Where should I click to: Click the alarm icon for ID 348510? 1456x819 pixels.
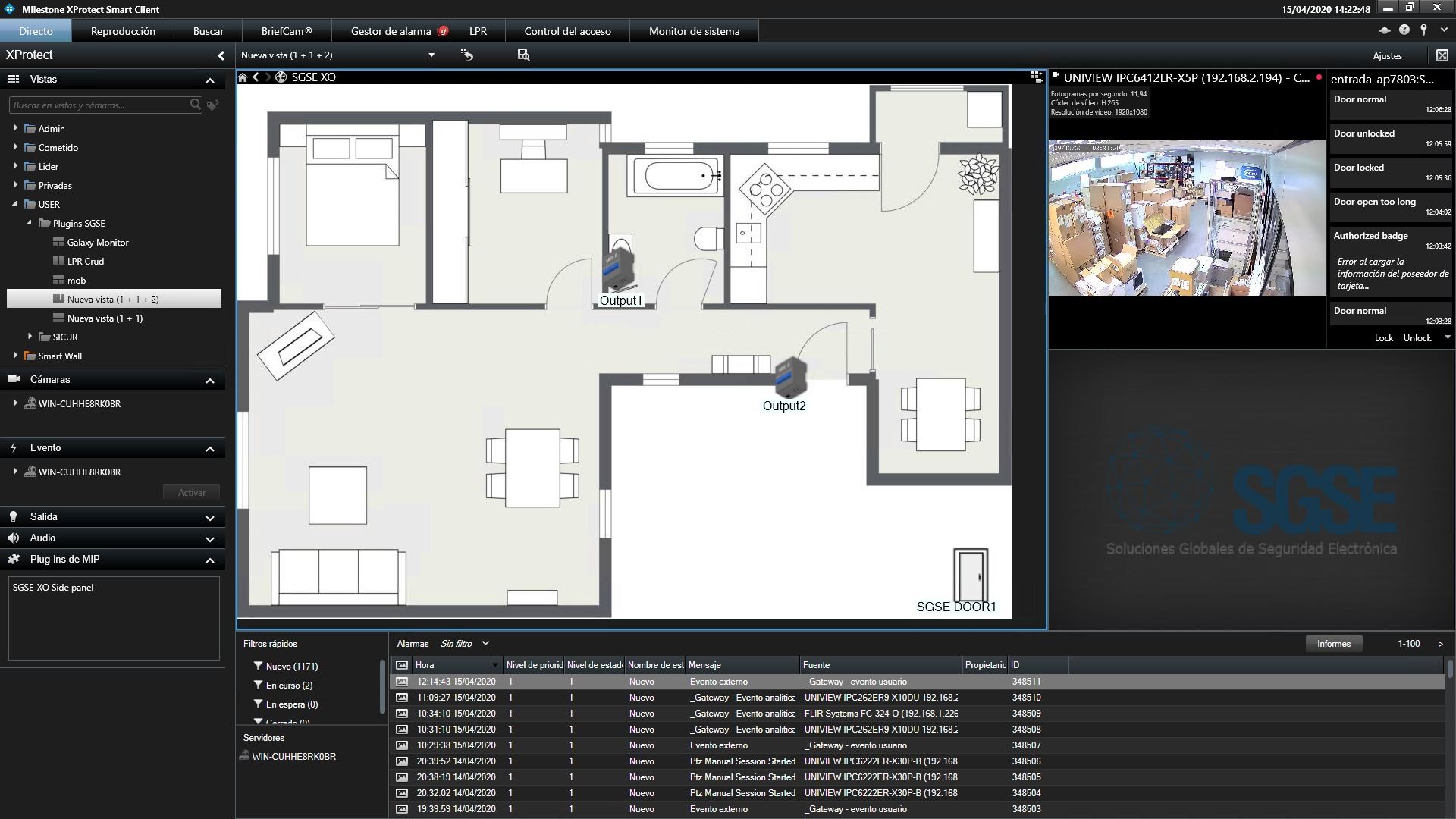tap(402, 698)
